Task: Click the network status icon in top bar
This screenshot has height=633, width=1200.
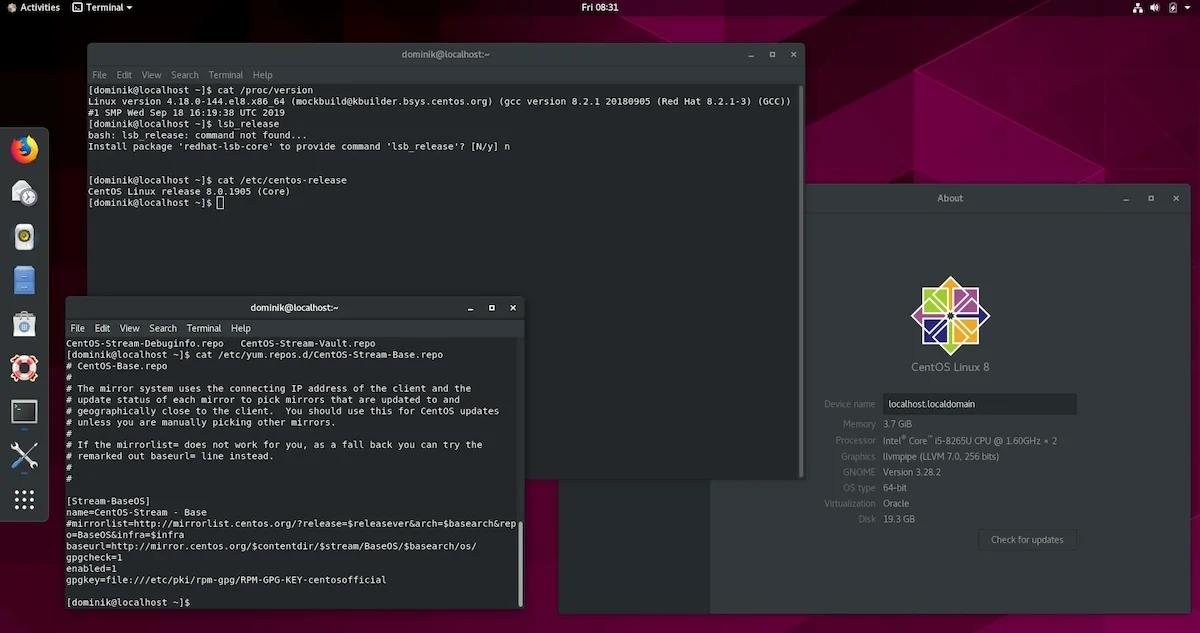Action: pos(1138,7)
